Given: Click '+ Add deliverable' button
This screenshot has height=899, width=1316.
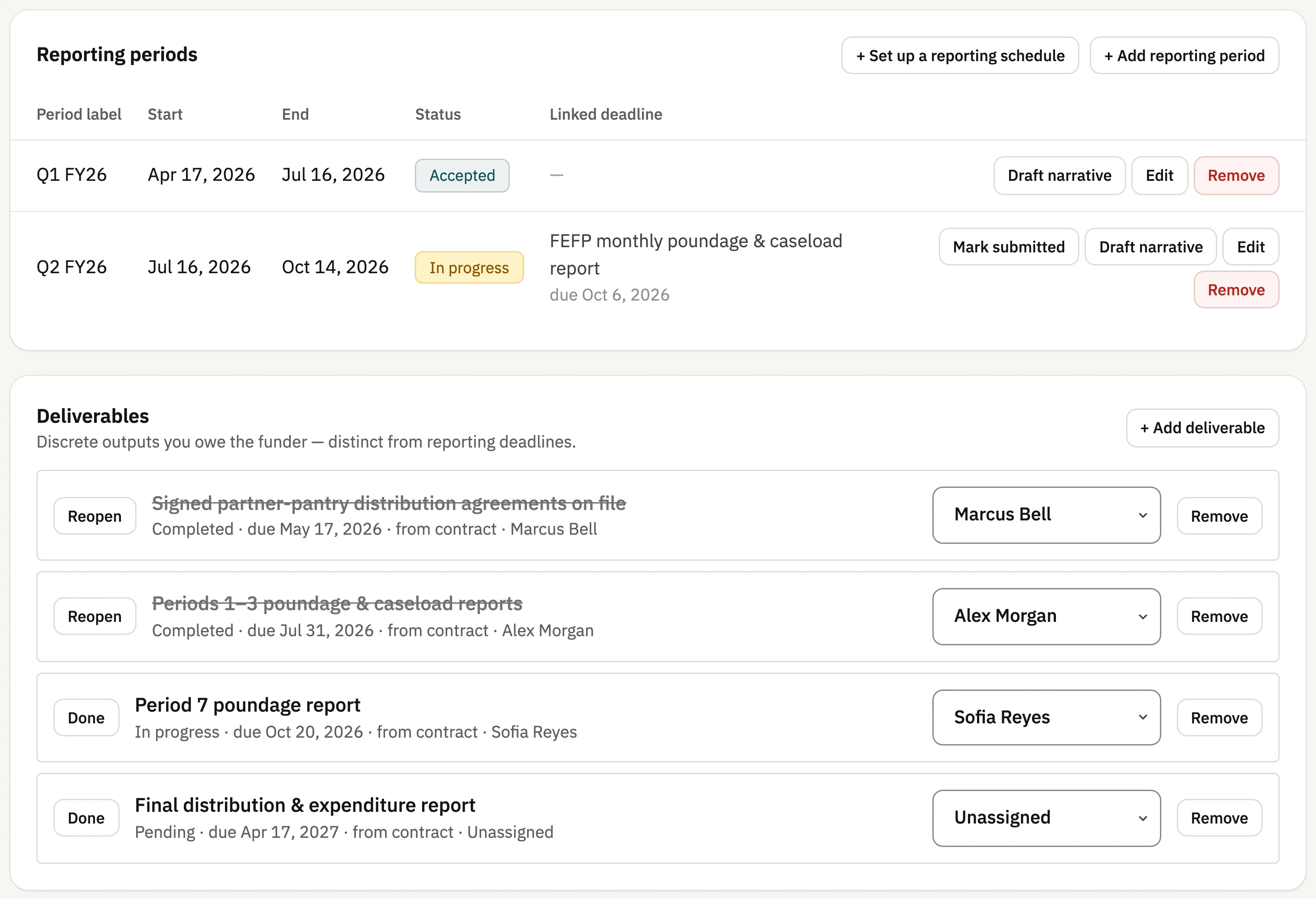Looking at the screenshot, I should pyautogui.click(x=1202, y=428).
